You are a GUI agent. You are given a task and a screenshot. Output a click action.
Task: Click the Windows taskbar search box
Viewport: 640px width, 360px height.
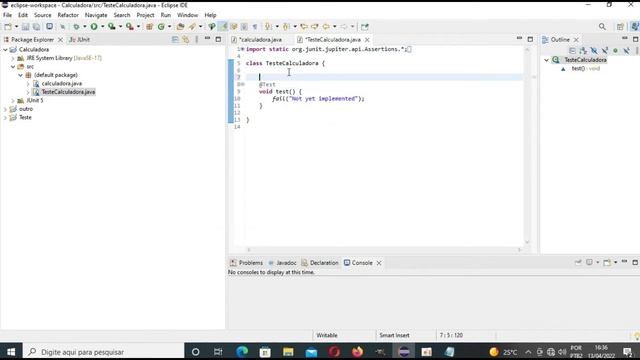[x=104, y=352]
